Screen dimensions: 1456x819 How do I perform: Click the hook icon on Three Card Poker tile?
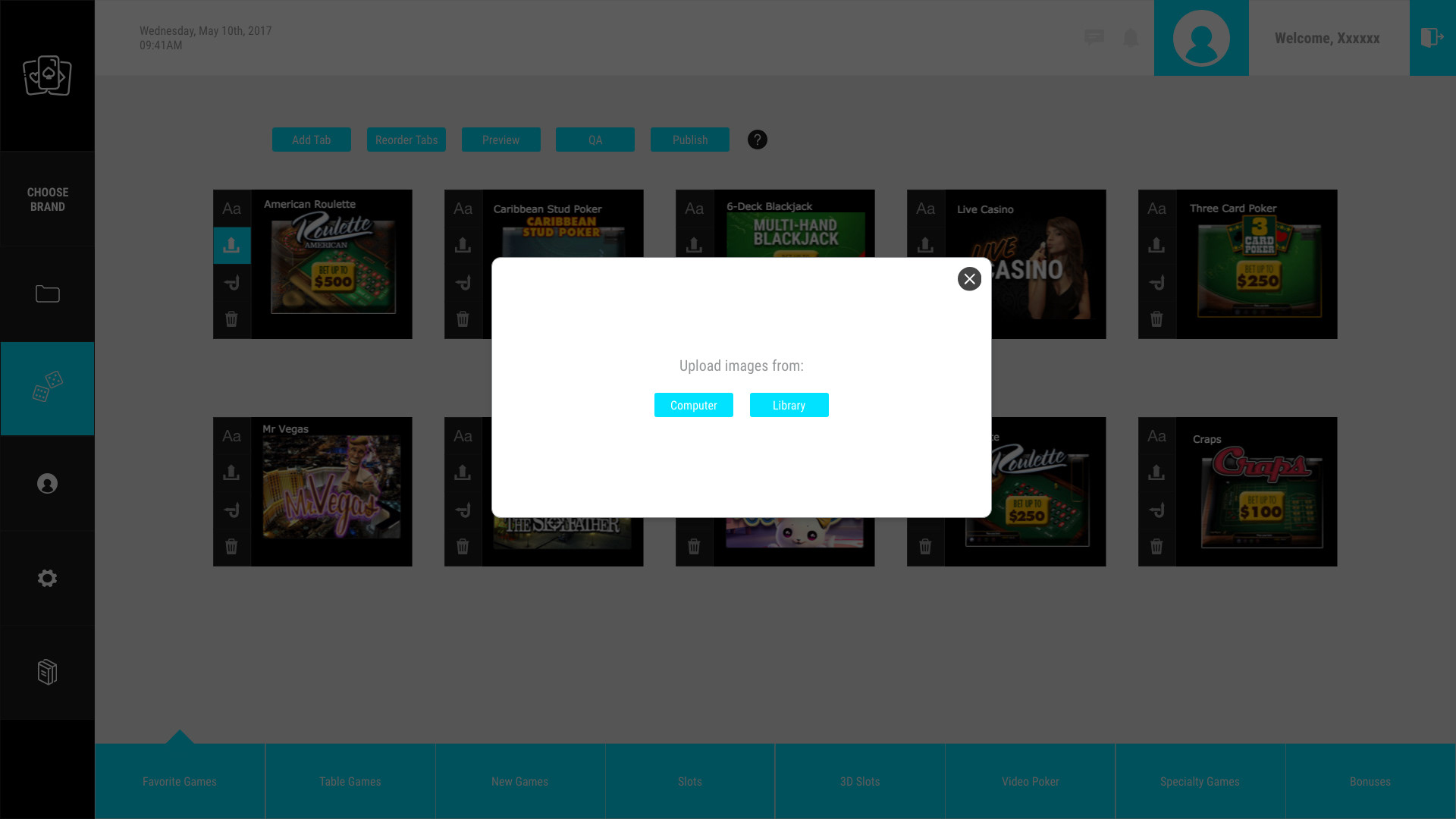(x=1156, y=283)
